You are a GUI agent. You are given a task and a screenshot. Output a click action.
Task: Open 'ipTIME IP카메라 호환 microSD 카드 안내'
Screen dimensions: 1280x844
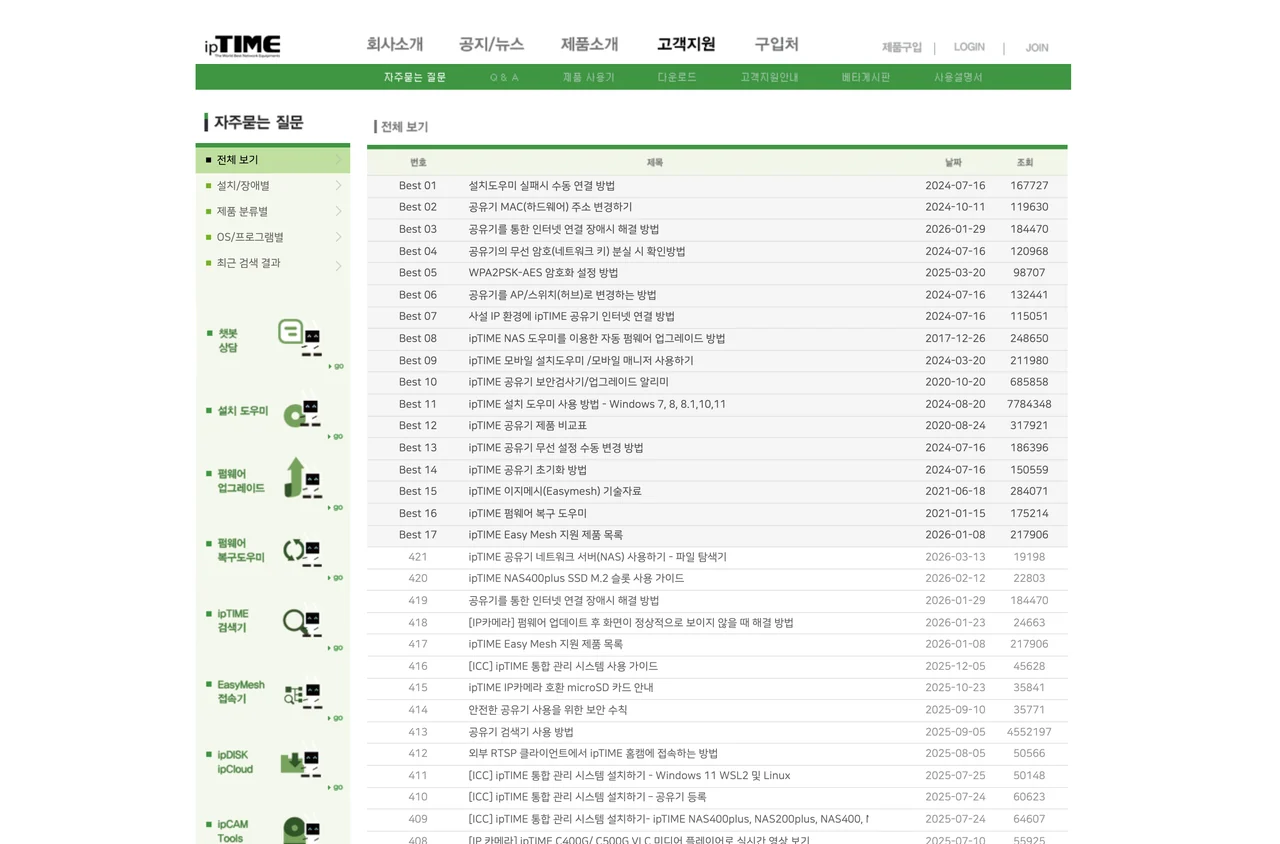(561, 688)
